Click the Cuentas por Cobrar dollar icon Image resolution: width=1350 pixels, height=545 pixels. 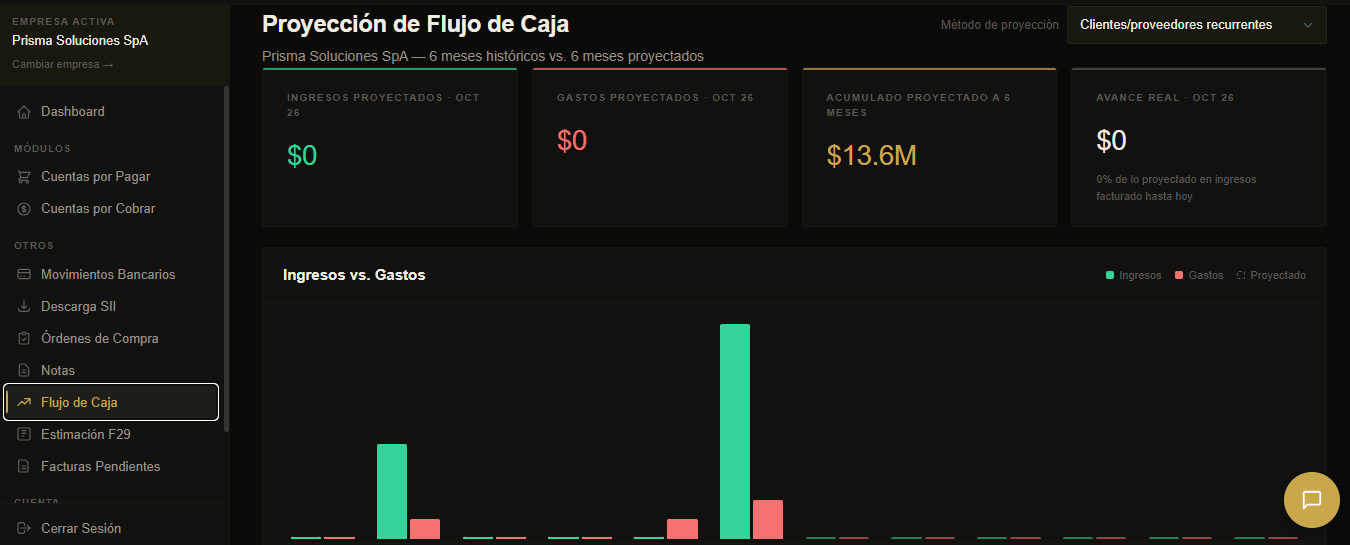tap(24, 209)
